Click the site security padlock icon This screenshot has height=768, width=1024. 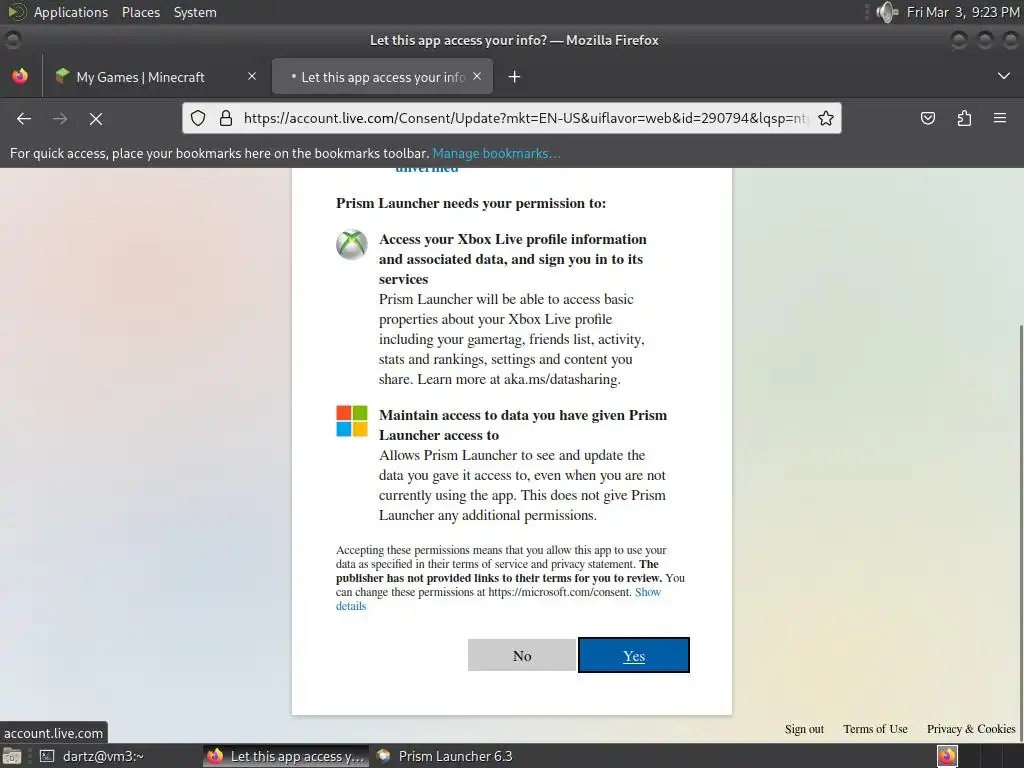[x=226, y=118]
